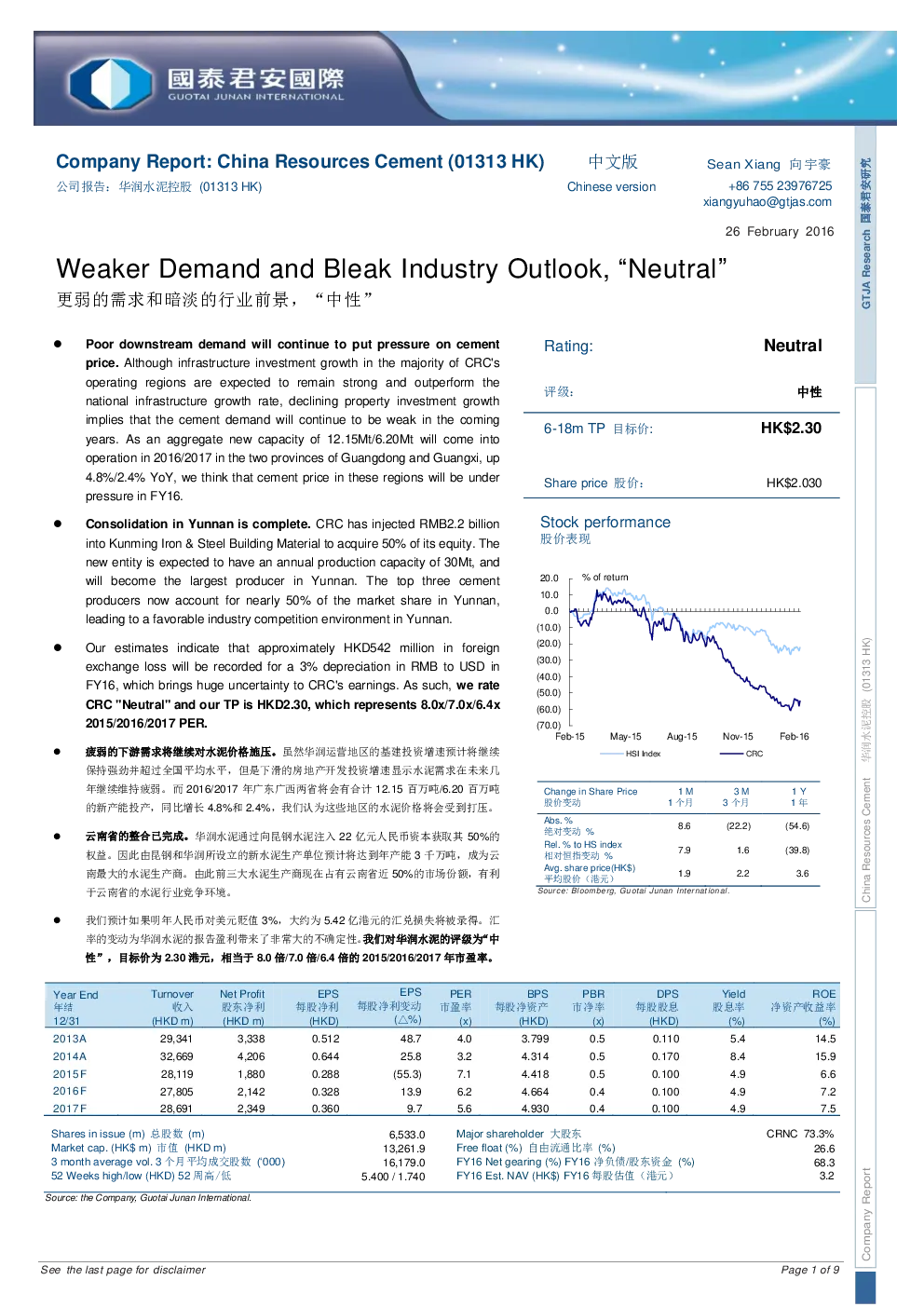Click Avg. share price 1 Y value 3.6
The width and height of the screenshot is (924, 1307).
(802, 873)
